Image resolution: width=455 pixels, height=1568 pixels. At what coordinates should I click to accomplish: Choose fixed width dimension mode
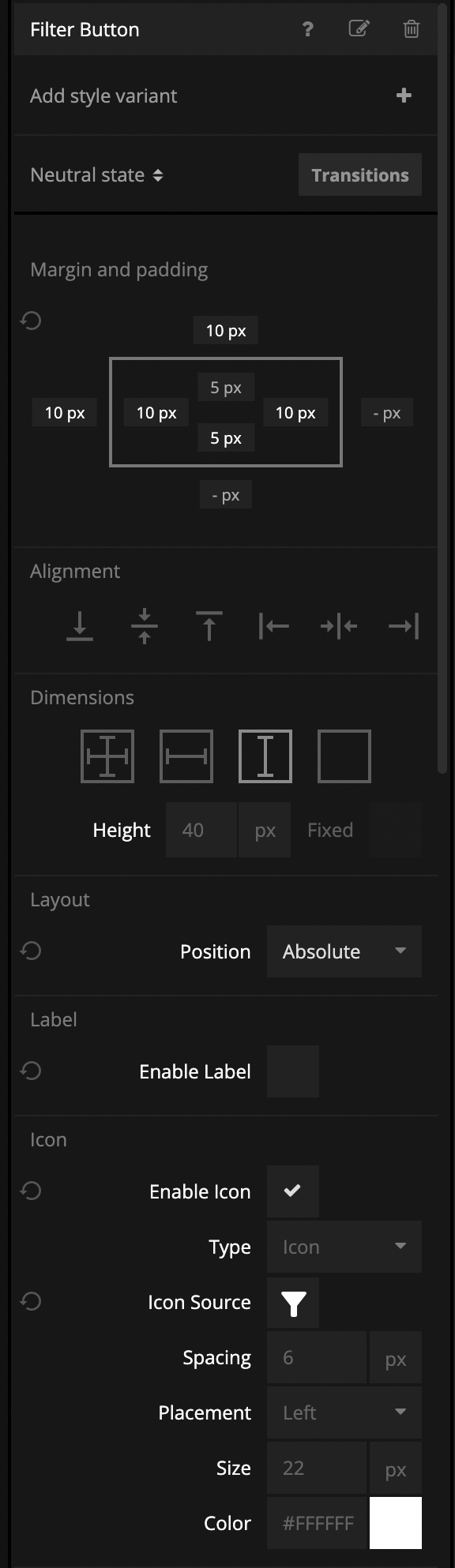[x=186, y=756]
